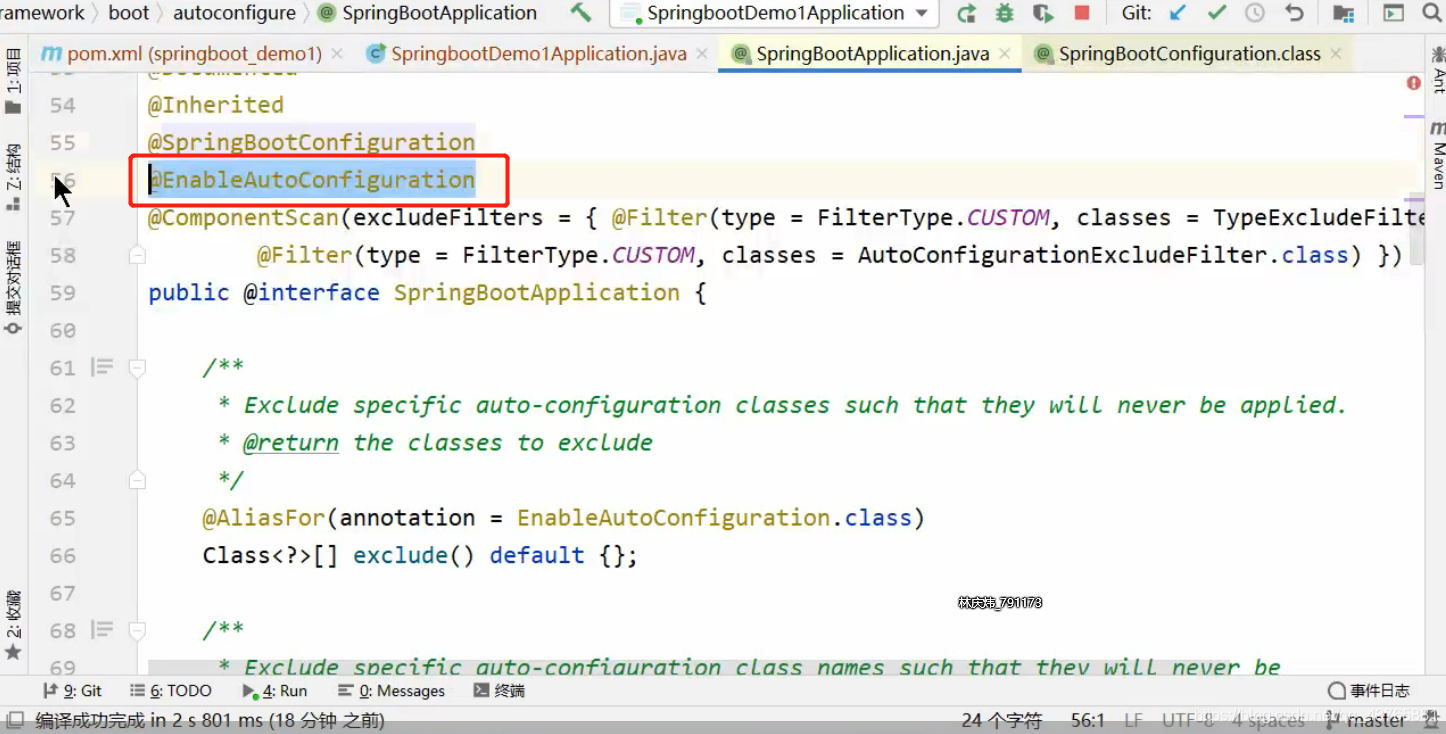Open the TODO tool window tab
The width and height of the screenshot is (1446, 734).
171,691
